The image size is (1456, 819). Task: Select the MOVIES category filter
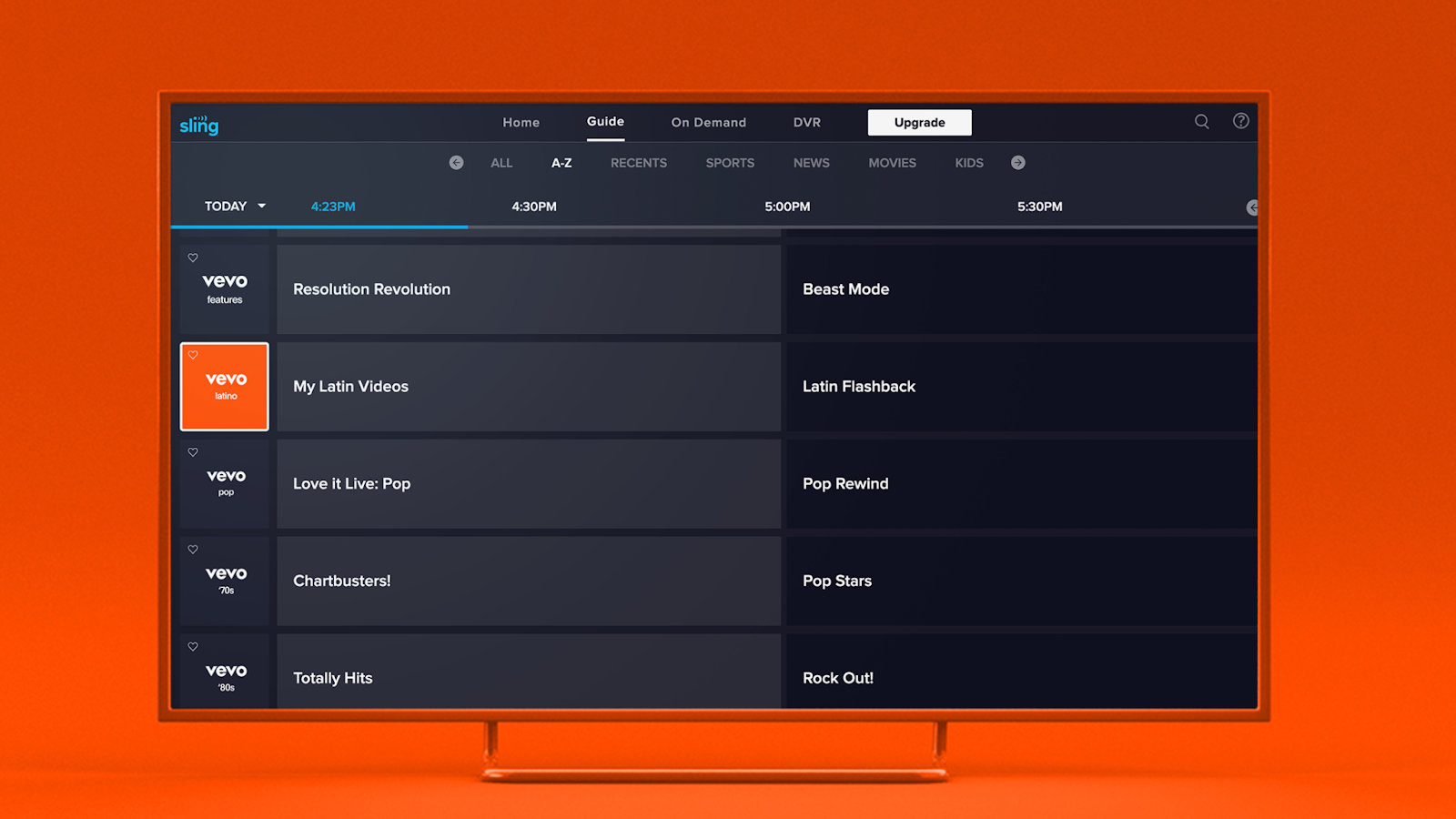click(x=892, y=162)
